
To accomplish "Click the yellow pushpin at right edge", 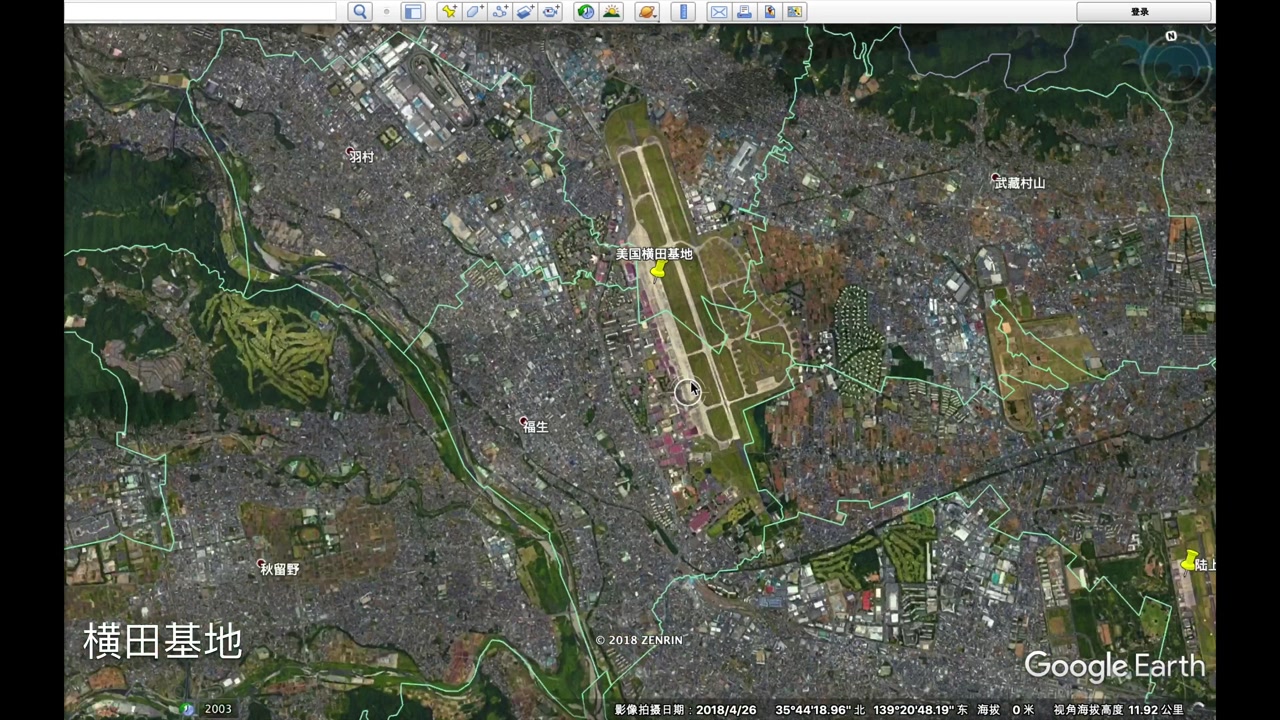I will coord(1189,561).
